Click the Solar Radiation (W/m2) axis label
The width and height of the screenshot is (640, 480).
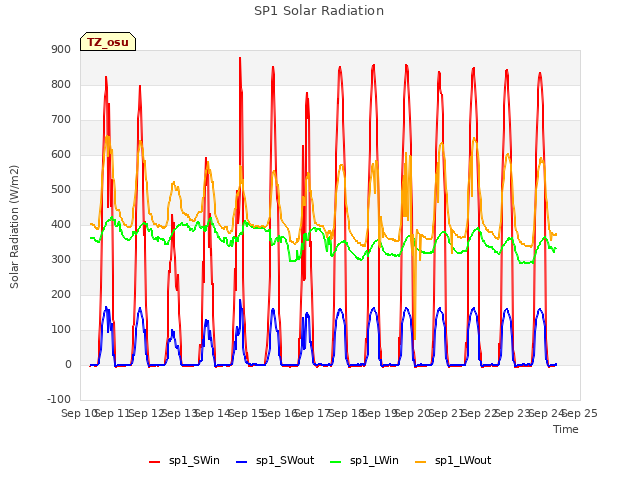pyautogui.click(x=14, y=227)
